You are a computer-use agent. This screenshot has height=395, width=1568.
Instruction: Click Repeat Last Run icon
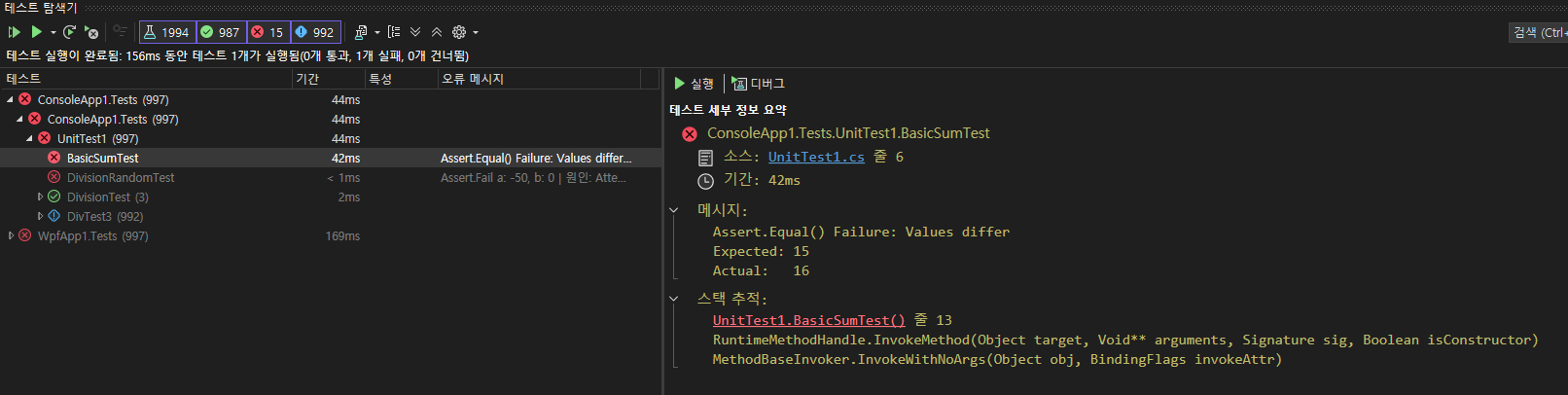click(x=70, y=32)
